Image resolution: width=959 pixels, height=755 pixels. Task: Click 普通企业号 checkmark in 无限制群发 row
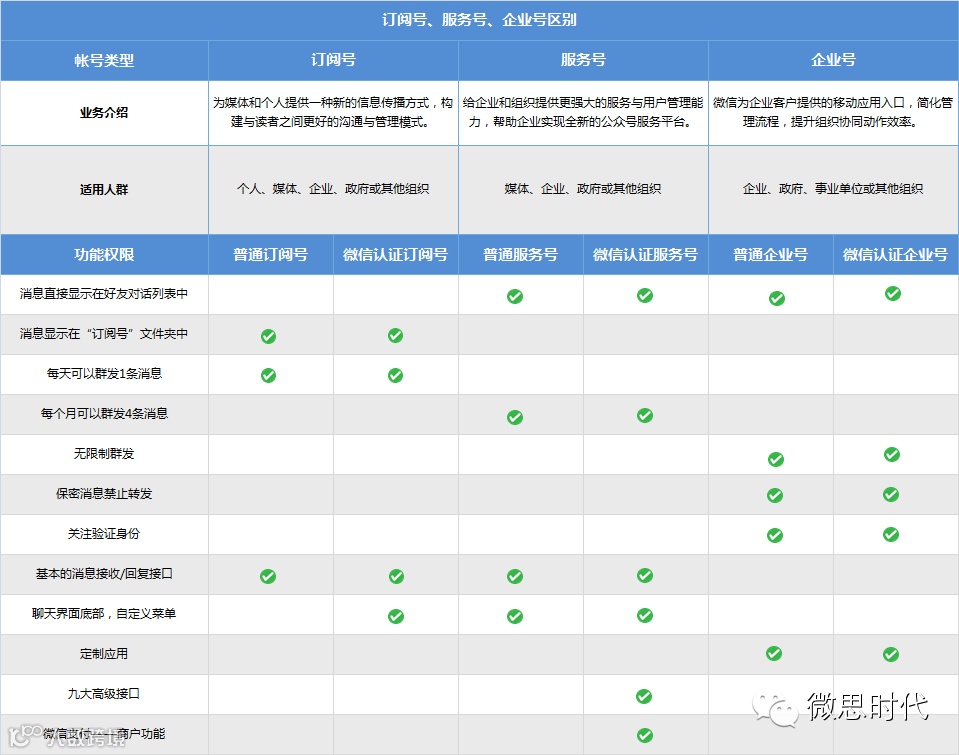click(x=776, y=459)
